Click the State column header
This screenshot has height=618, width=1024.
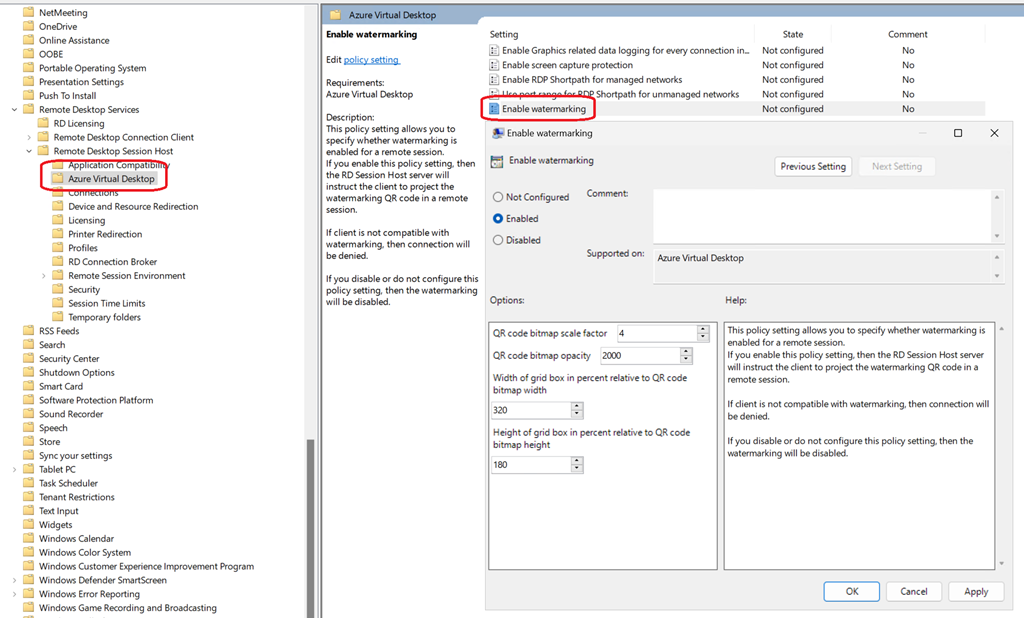click(x=793, y=34)
